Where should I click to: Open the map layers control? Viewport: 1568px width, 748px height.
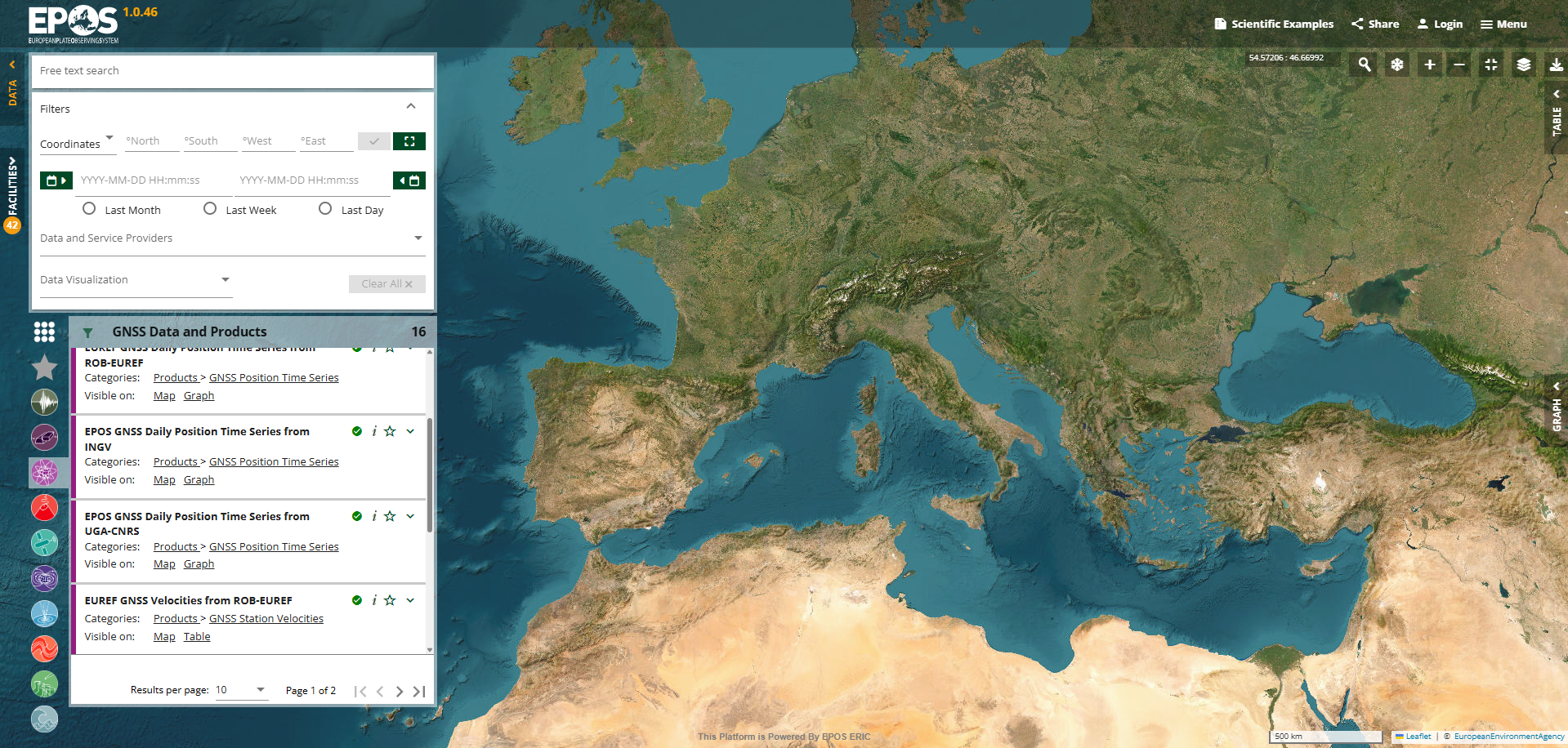(x=1523, y=65)
